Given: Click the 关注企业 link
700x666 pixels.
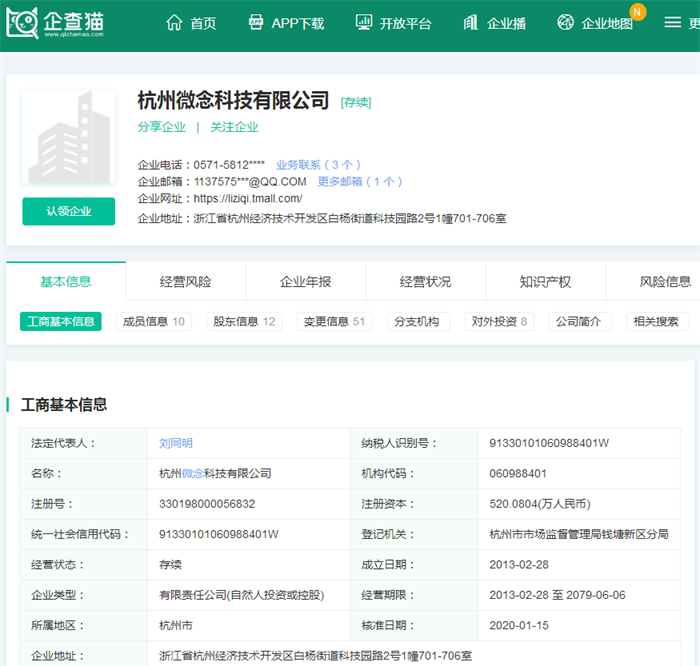Looking at the screenshot, I should coord(234,127).
